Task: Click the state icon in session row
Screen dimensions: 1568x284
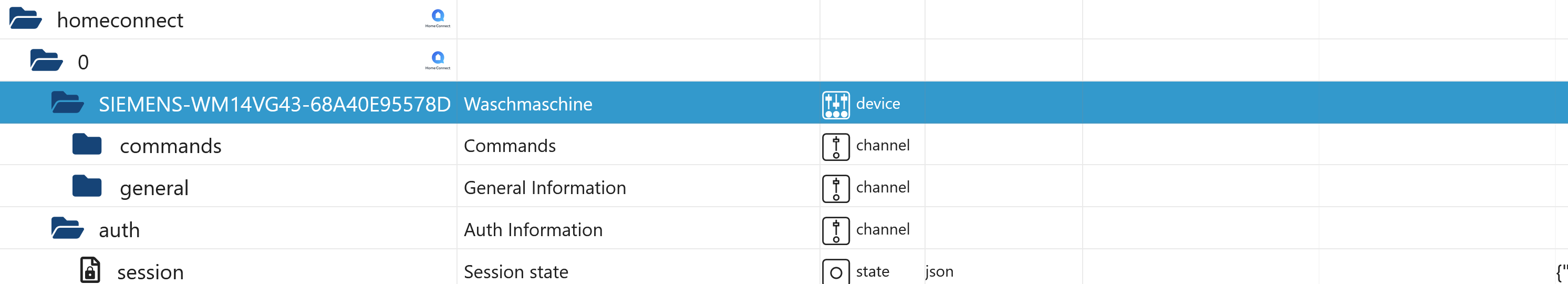Action: tap(836, 272)
